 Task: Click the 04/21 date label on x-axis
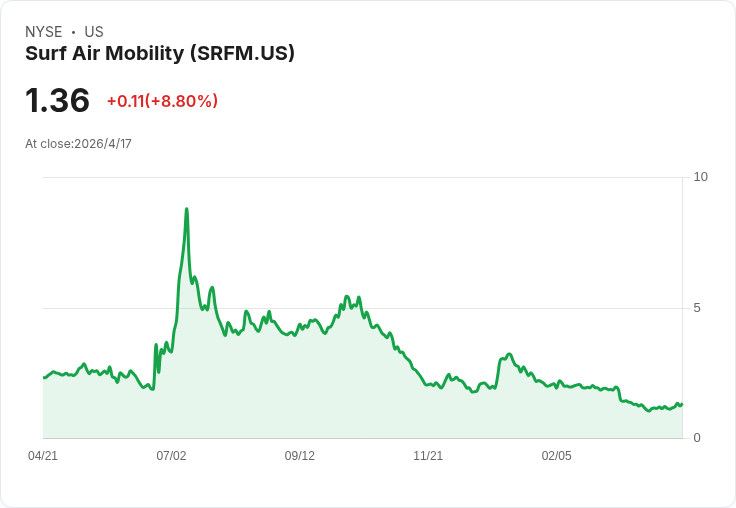tap(43, 455)
